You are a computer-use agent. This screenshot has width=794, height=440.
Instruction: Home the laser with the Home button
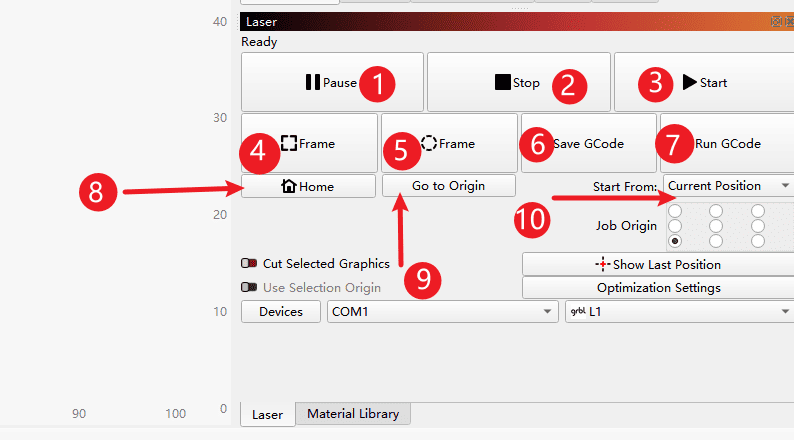click(308, 186)
